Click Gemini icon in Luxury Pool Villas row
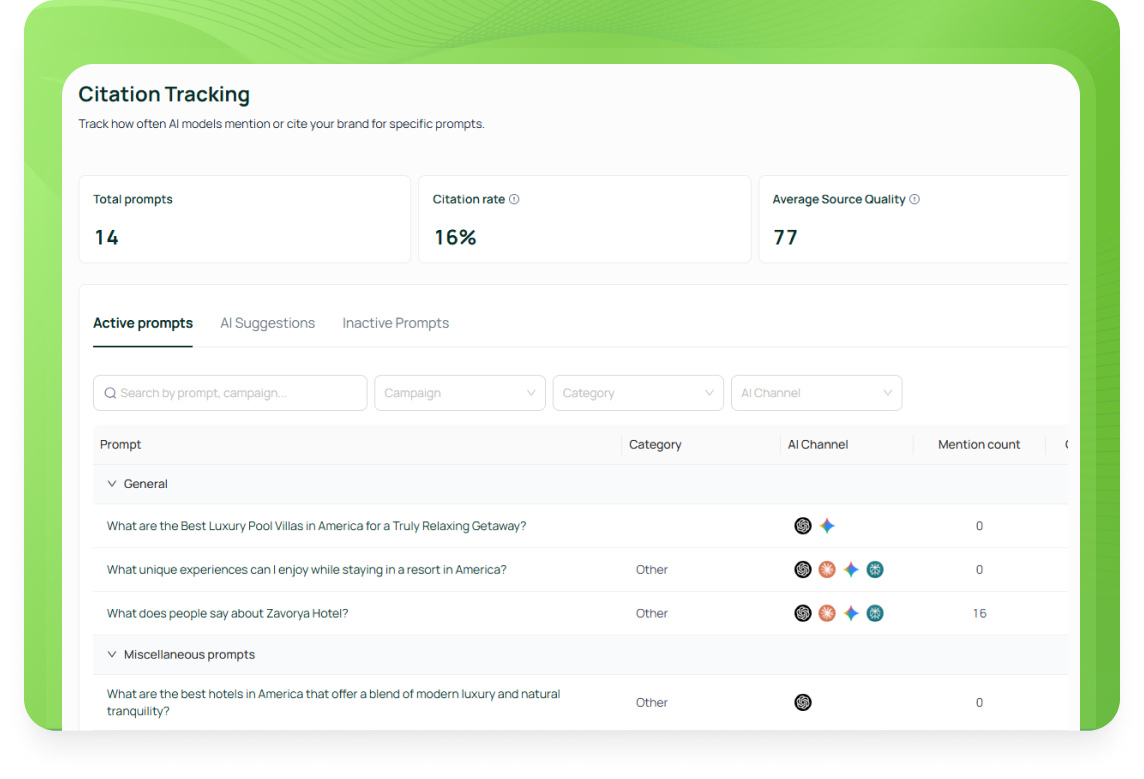This screenshot has height=779, width=1144. [x=827, y=526]
